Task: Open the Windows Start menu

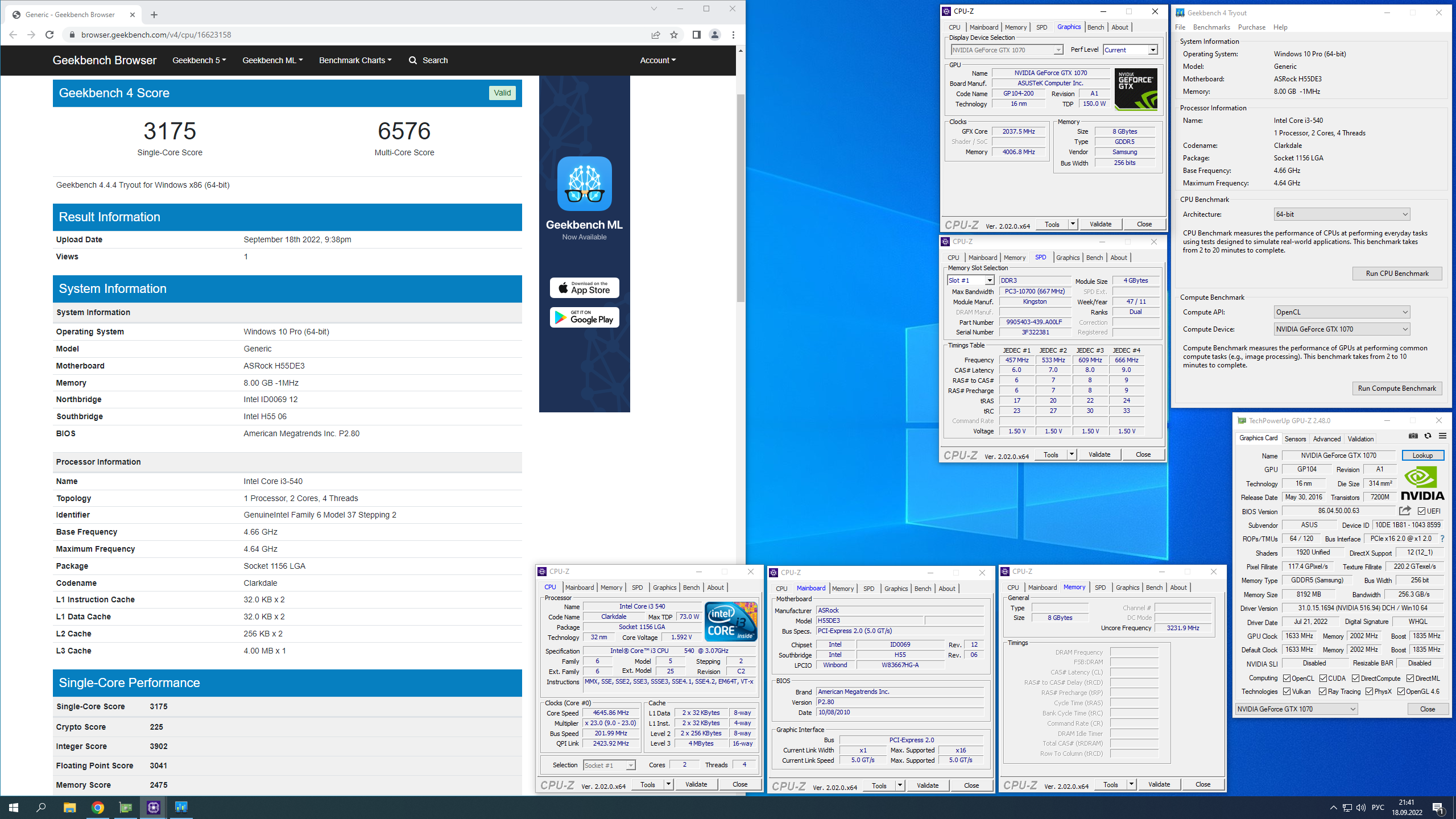Action: point(14,807)
